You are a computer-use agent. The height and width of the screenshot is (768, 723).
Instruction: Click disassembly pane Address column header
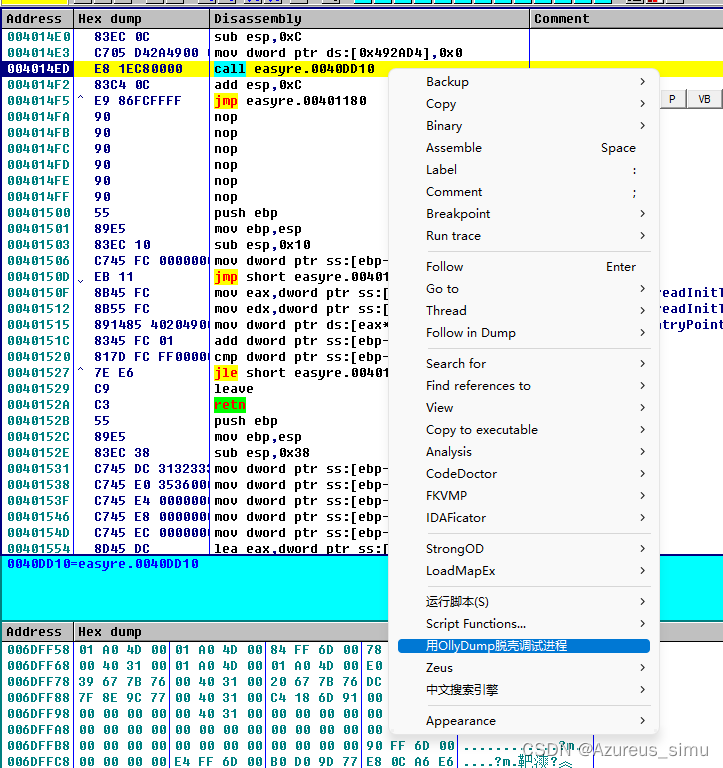tap(37, 19)
